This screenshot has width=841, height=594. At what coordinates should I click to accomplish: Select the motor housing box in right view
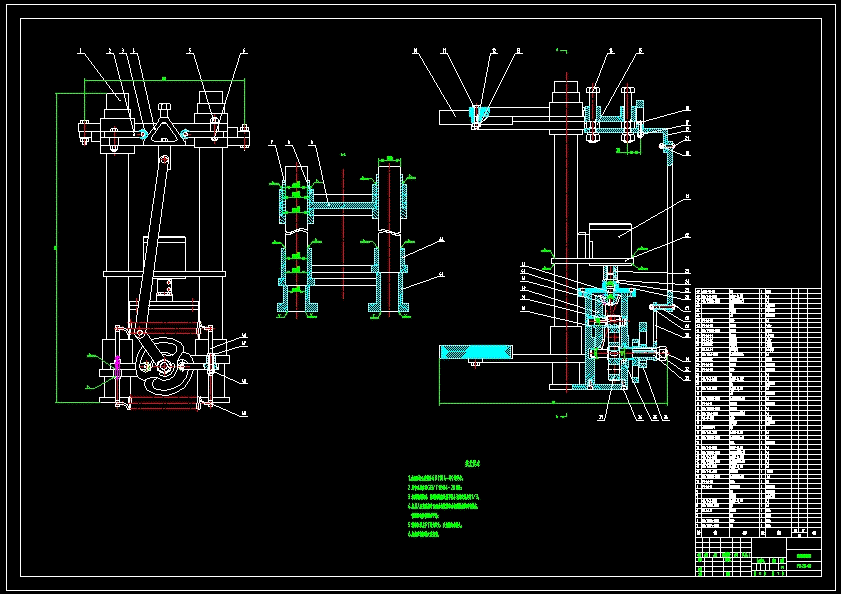tap(610, 242)
